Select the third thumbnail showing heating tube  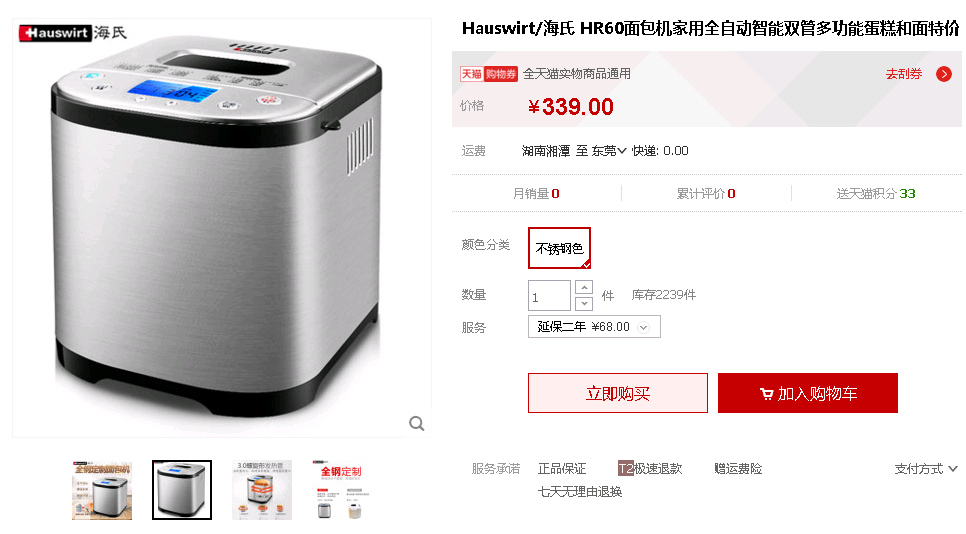tap(262, 490)
